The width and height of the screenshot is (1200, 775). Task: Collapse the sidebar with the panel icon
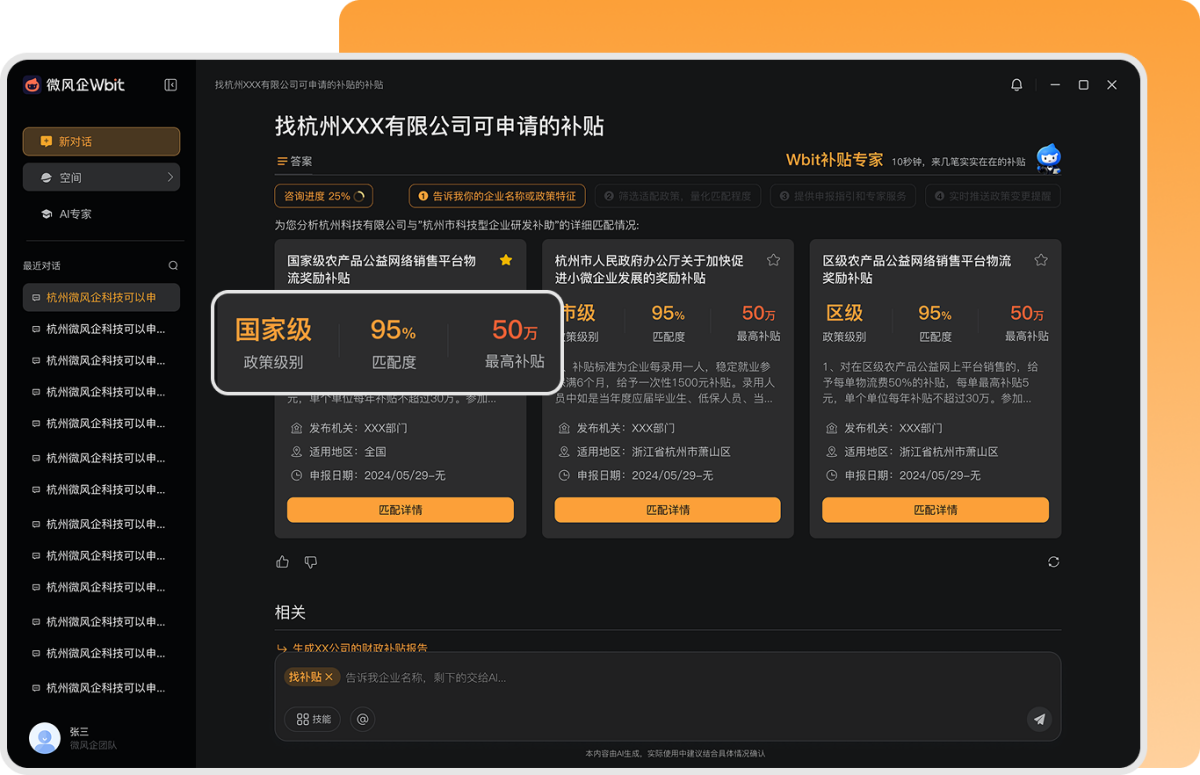click(170, 85)
